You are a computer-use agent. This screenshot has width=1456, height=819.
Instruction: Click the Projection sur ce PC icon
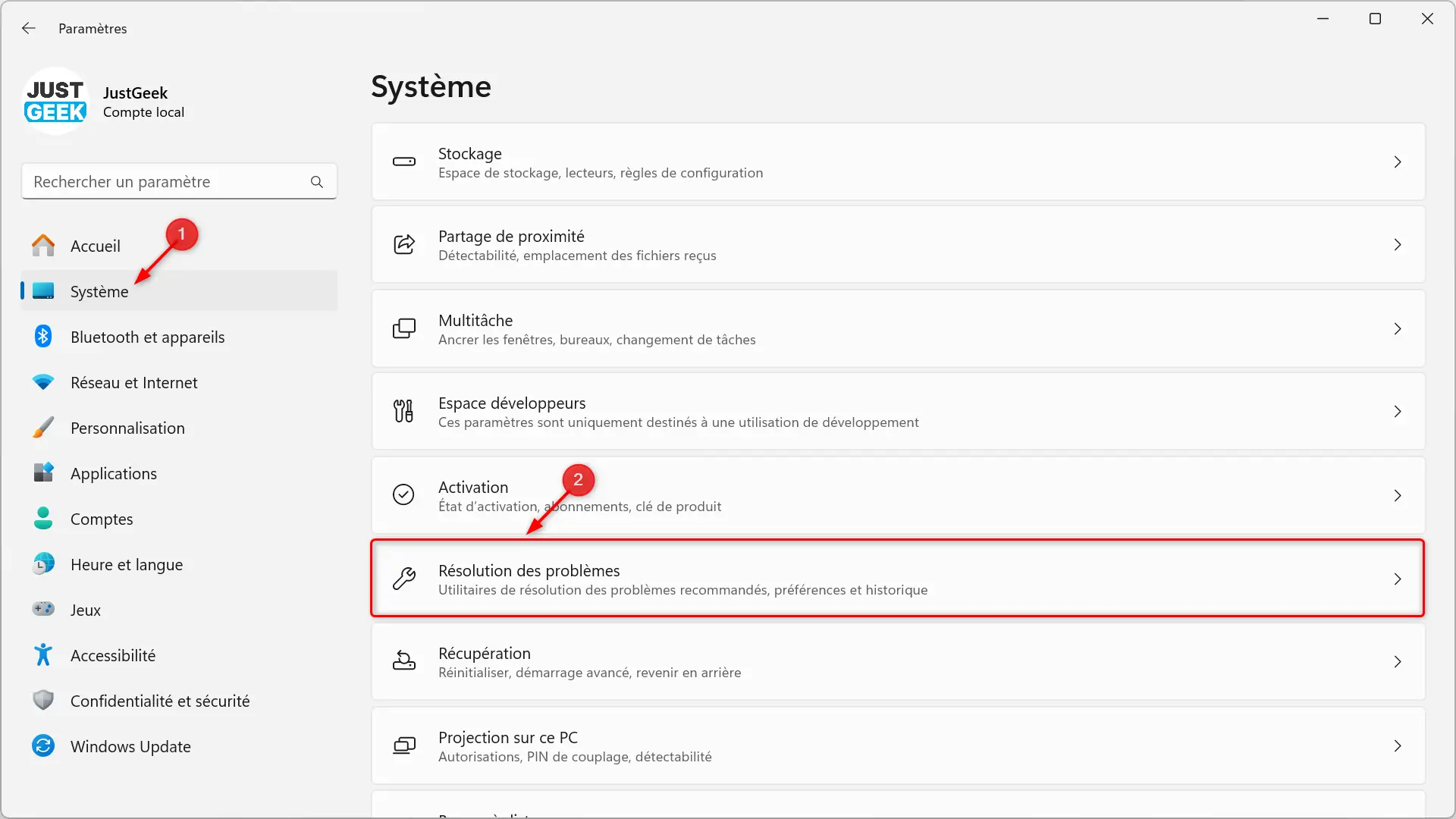click(x=403, y=745)
